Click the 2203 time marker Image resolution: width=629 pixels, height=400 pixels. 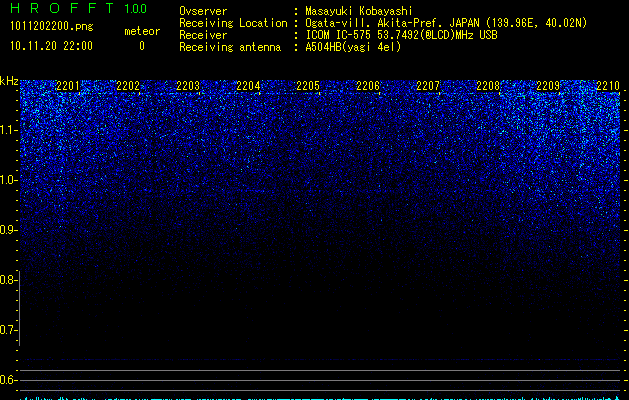(188, 85)
